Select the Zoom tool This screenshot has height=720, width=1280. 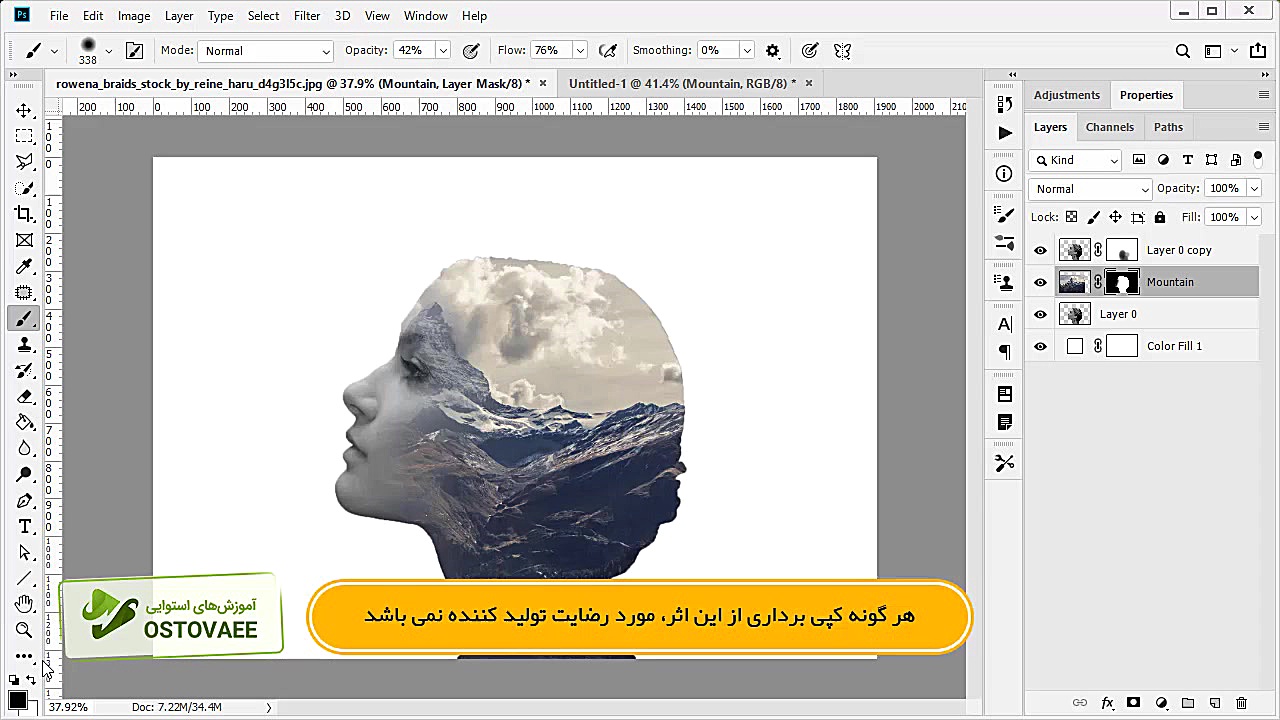tap(25, 630)
